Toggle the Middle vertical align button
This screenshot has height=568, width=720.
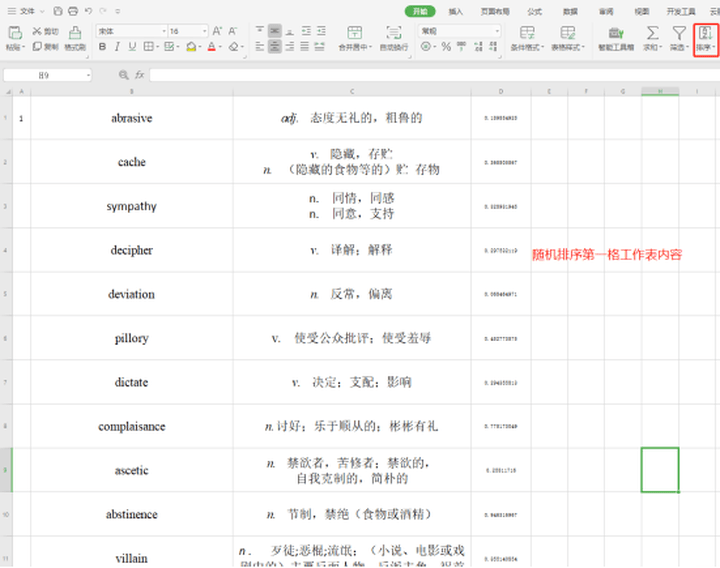(275, 31)
